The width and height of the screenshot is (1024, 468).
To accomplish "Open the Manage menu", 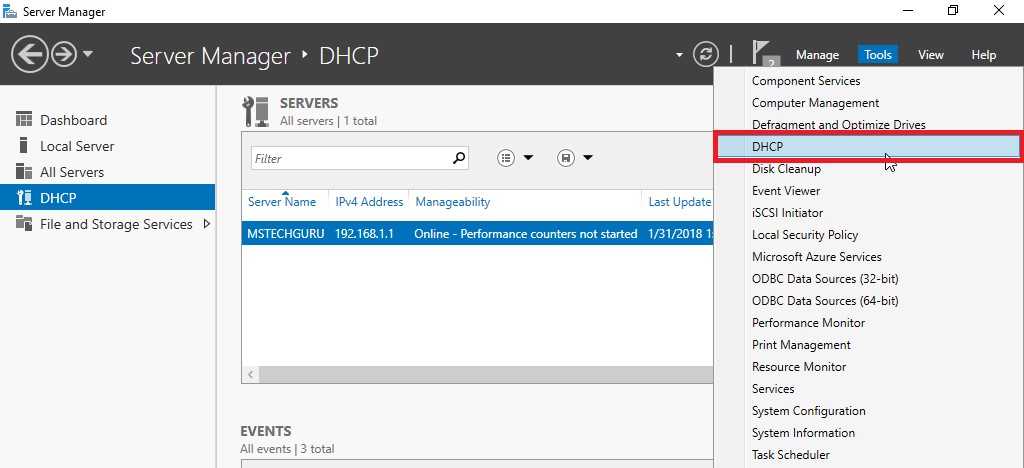I will pyautogui.click(x=817, y=55).
